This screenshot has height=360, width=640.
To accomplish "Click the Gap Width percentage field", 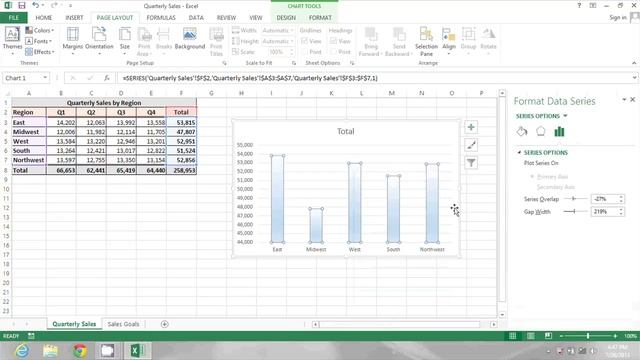I will pyautogui.click(x=604, y=211).
